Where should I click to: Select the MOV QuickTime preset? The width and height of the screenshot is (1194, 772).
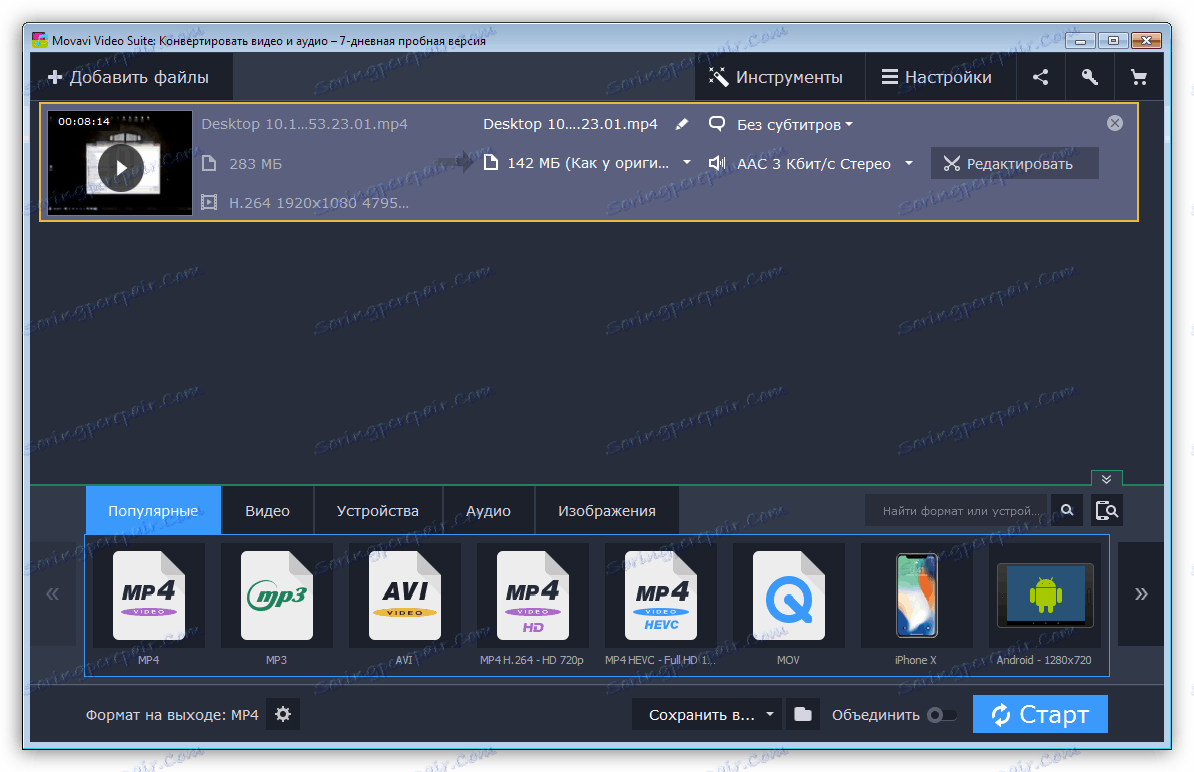788,595
